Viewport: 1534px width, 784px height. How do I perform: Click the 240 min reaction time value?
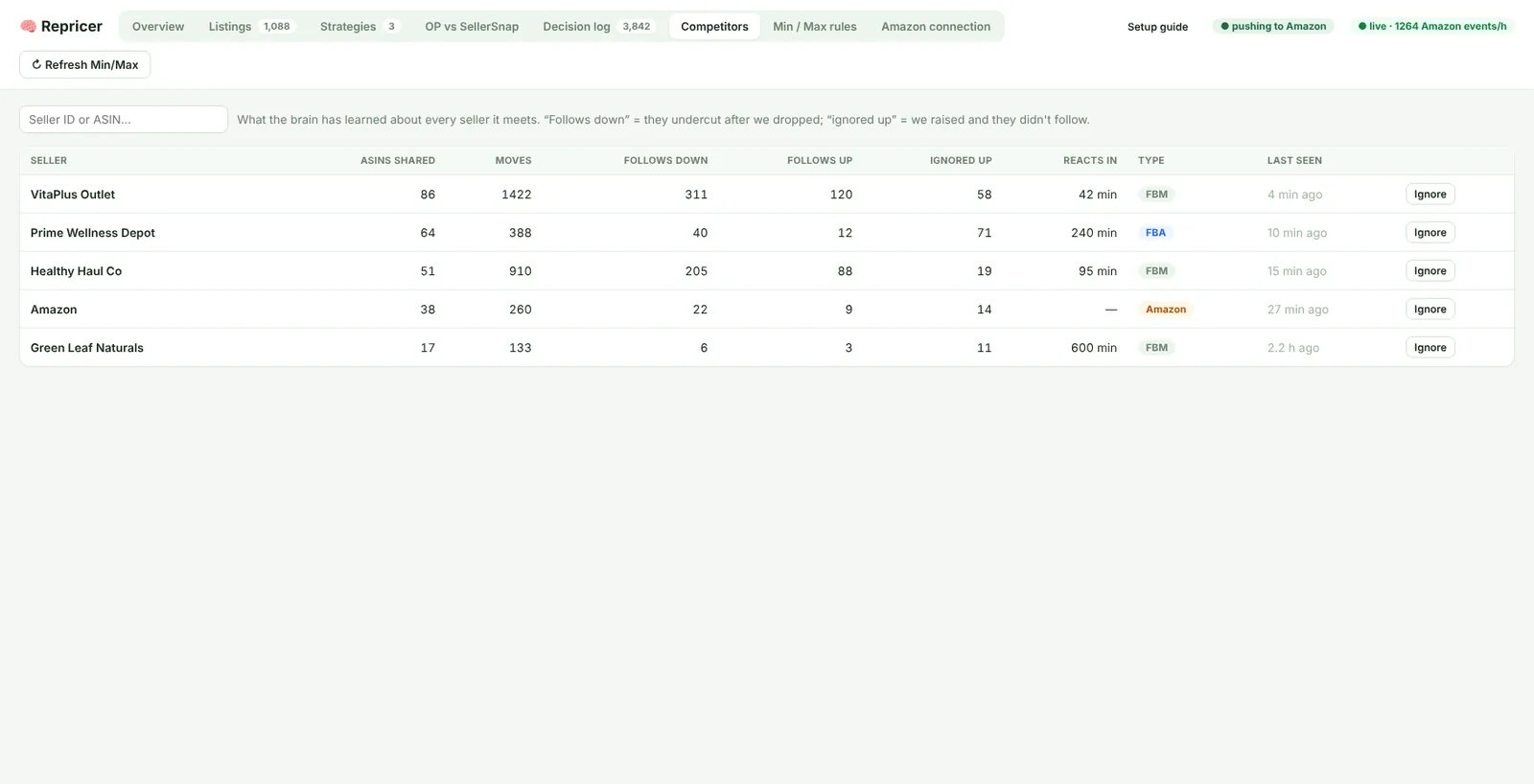tap(1094, 232)
